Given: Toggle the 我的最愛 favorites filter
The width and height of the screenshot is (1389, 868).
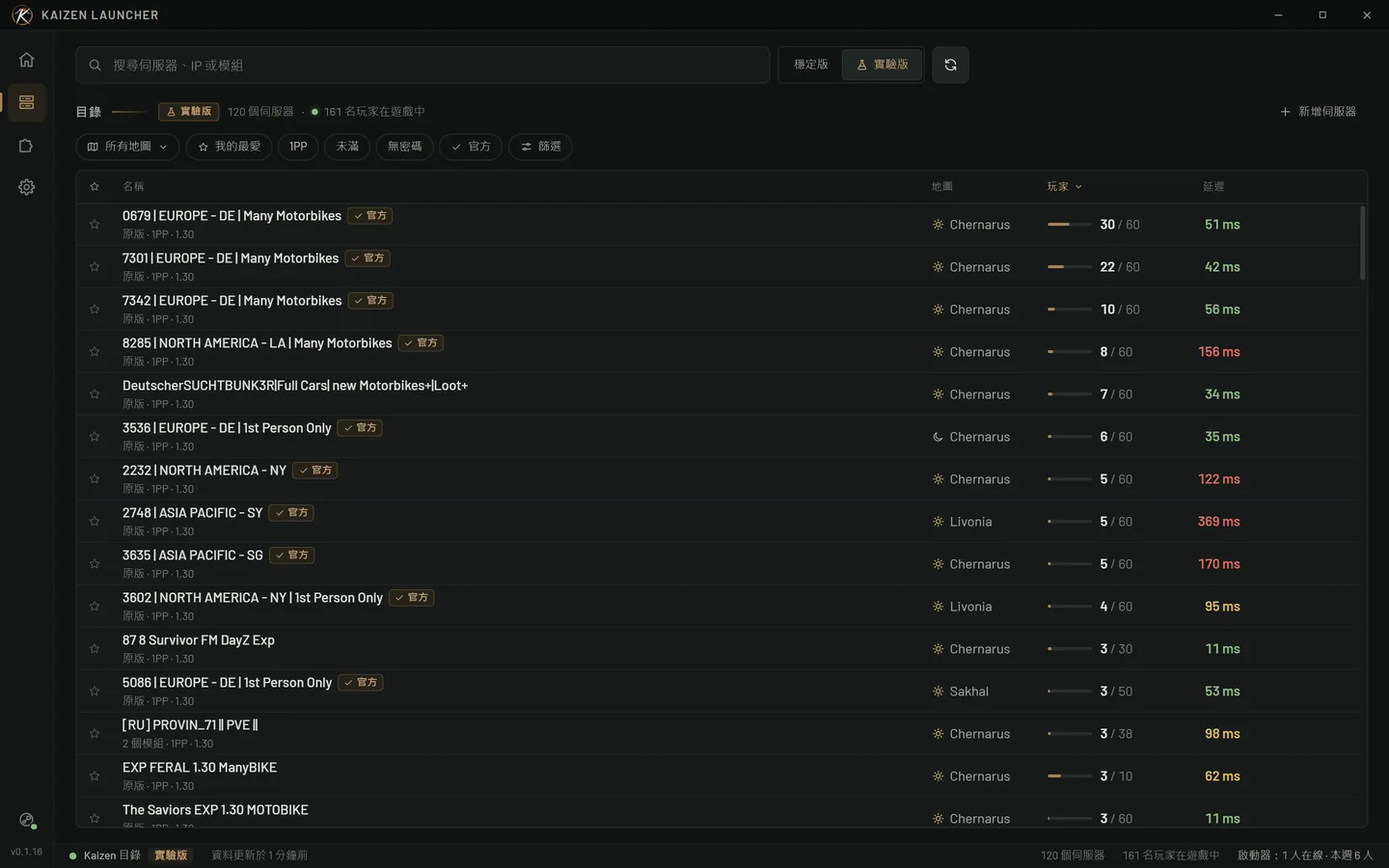Looking at the screenshot, I should coord(230,147).
